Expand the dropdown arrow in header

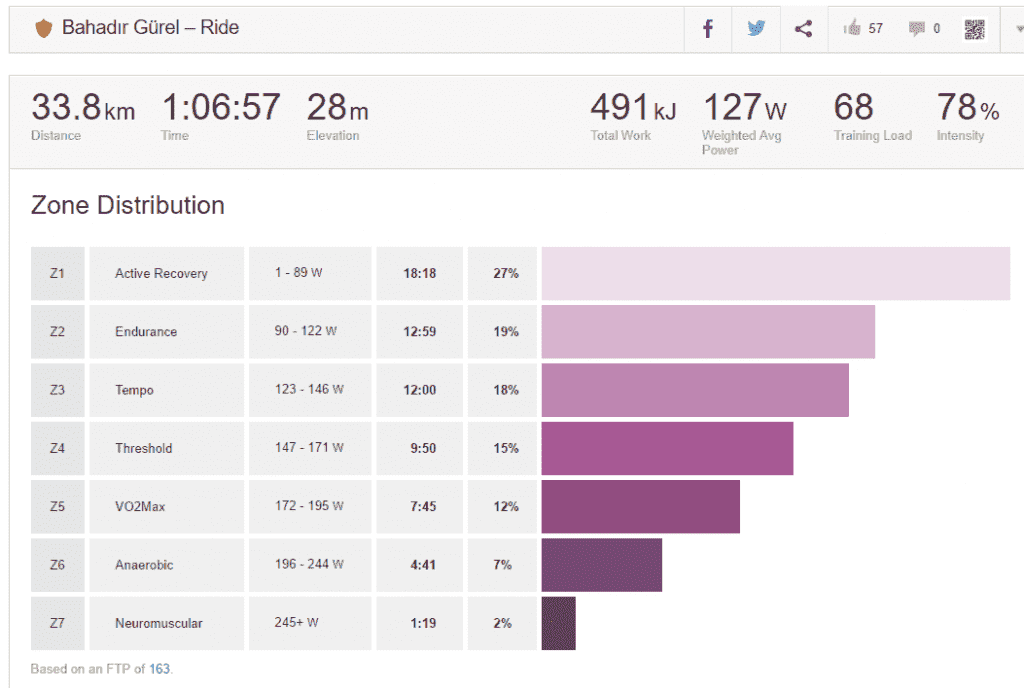pos(1017,29)
